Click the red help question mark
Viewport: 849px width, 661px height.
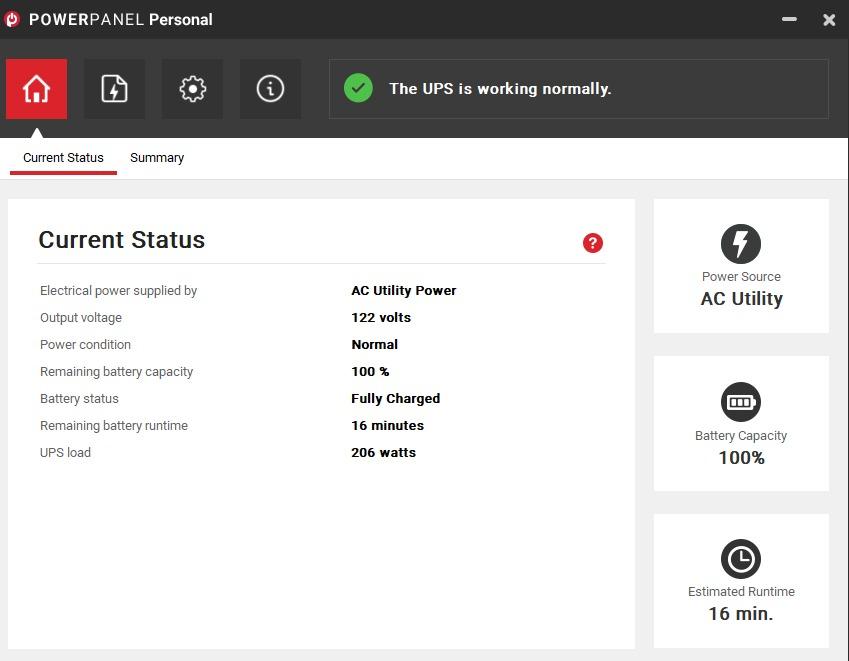point(593,243)
